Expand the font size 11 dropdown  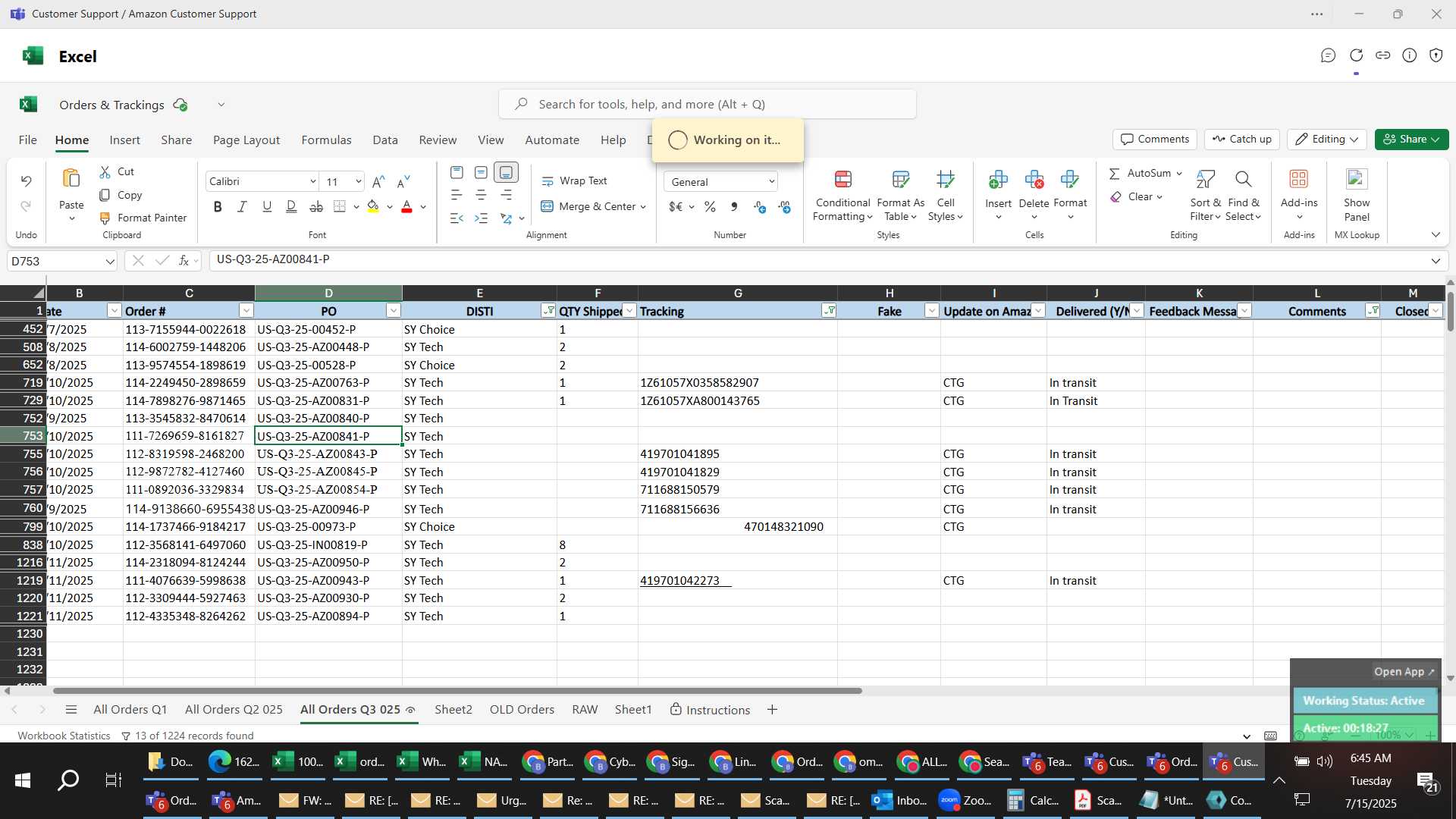358,181
